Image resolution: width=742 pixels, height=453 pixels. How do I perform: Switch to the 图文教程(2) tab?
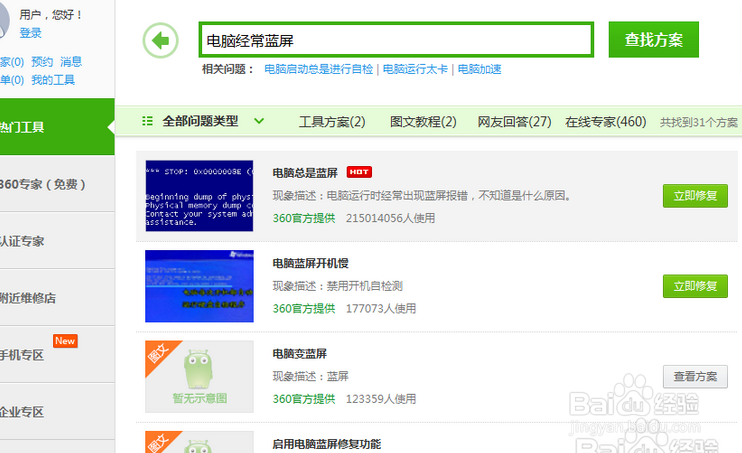tap(423, 122)
